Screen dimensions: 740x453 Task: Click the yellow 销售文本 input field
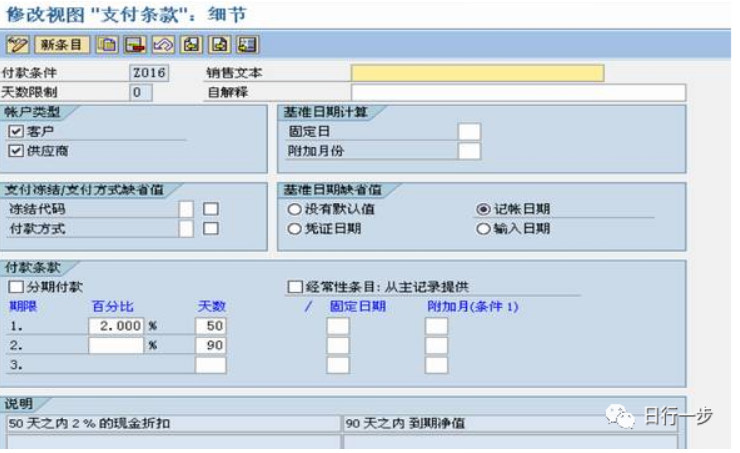click(477, 73)
